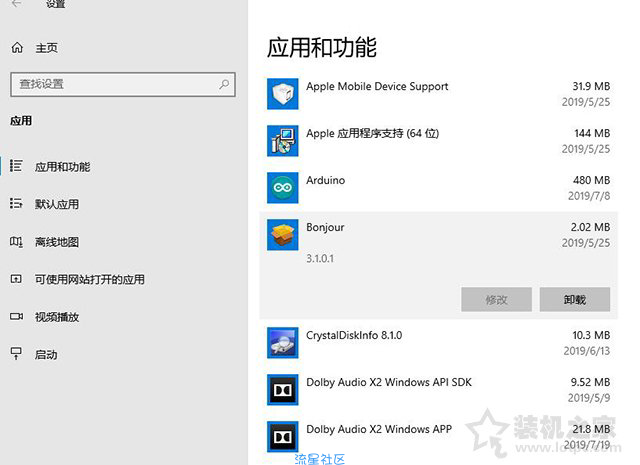
Task: Click the Apple Mobile Device Support icon
Action: point(282,94)
